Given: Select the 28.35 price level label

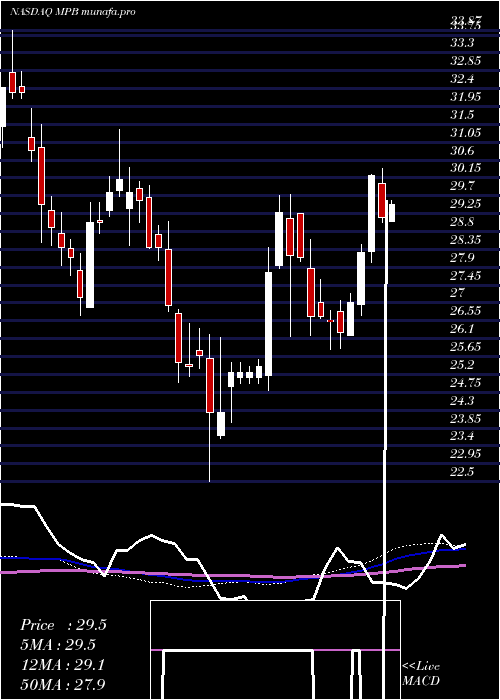Looking at the screenshot, I should 466,240.
